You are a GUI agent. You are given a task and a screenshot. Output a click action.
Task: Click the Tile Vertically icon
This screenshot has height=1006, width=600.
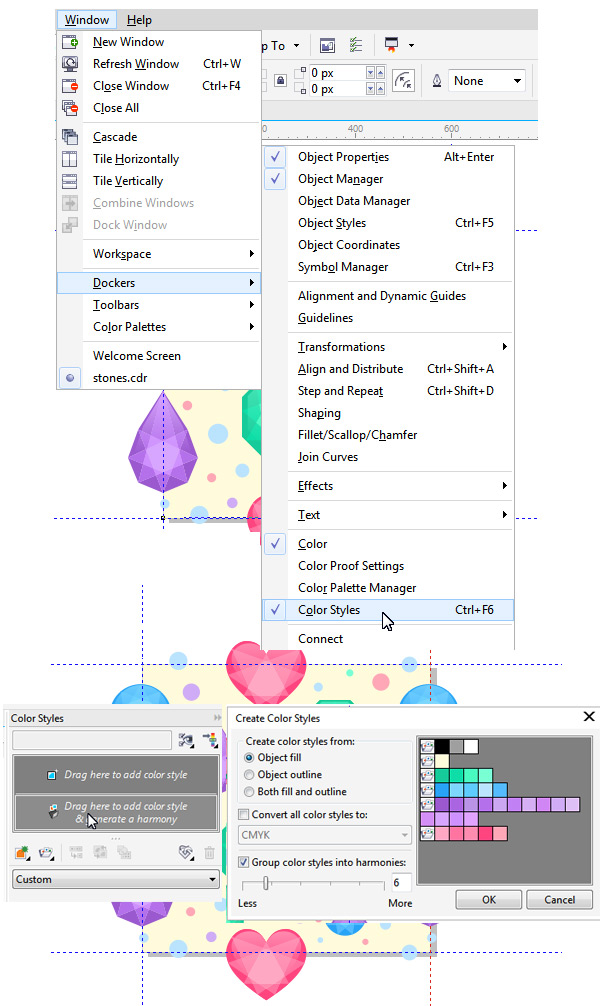click(x=69, y=181)
